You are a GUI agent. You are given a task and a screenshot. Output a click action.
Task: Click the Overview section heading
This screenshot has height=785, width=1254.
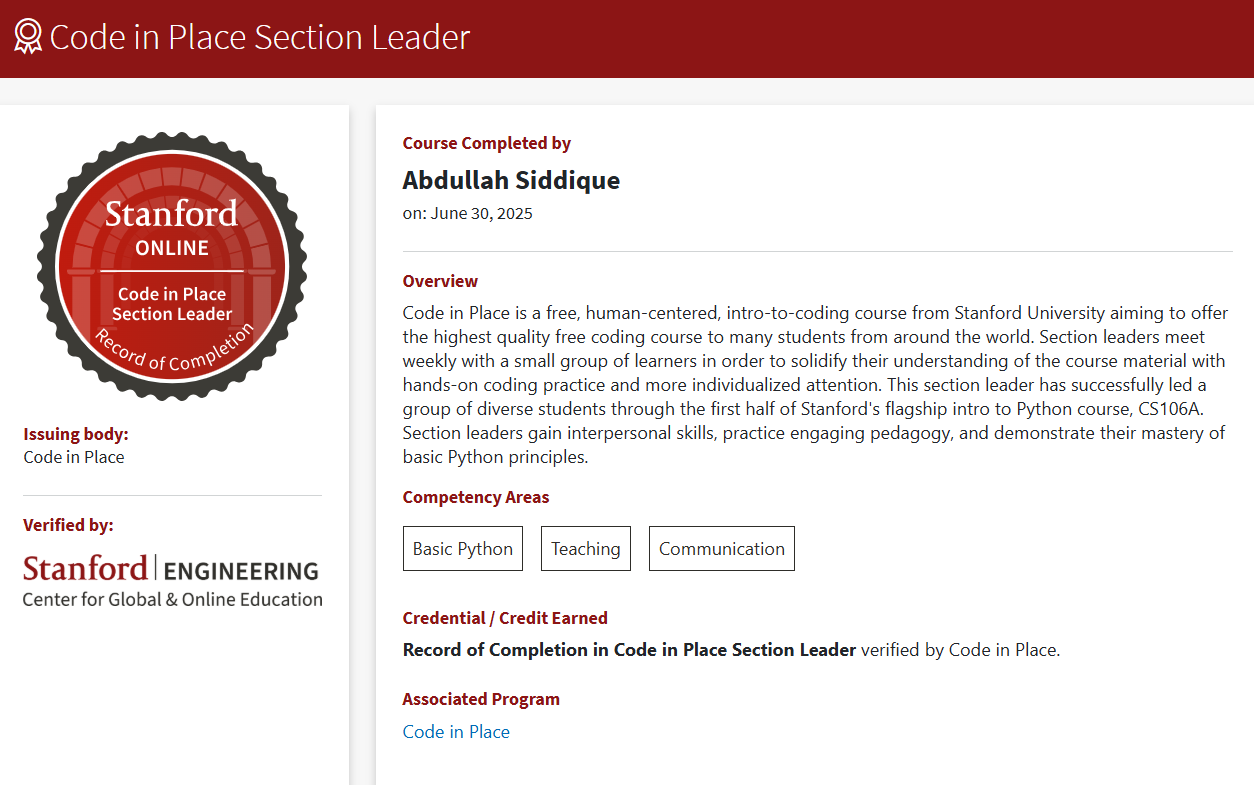(440, 281)
